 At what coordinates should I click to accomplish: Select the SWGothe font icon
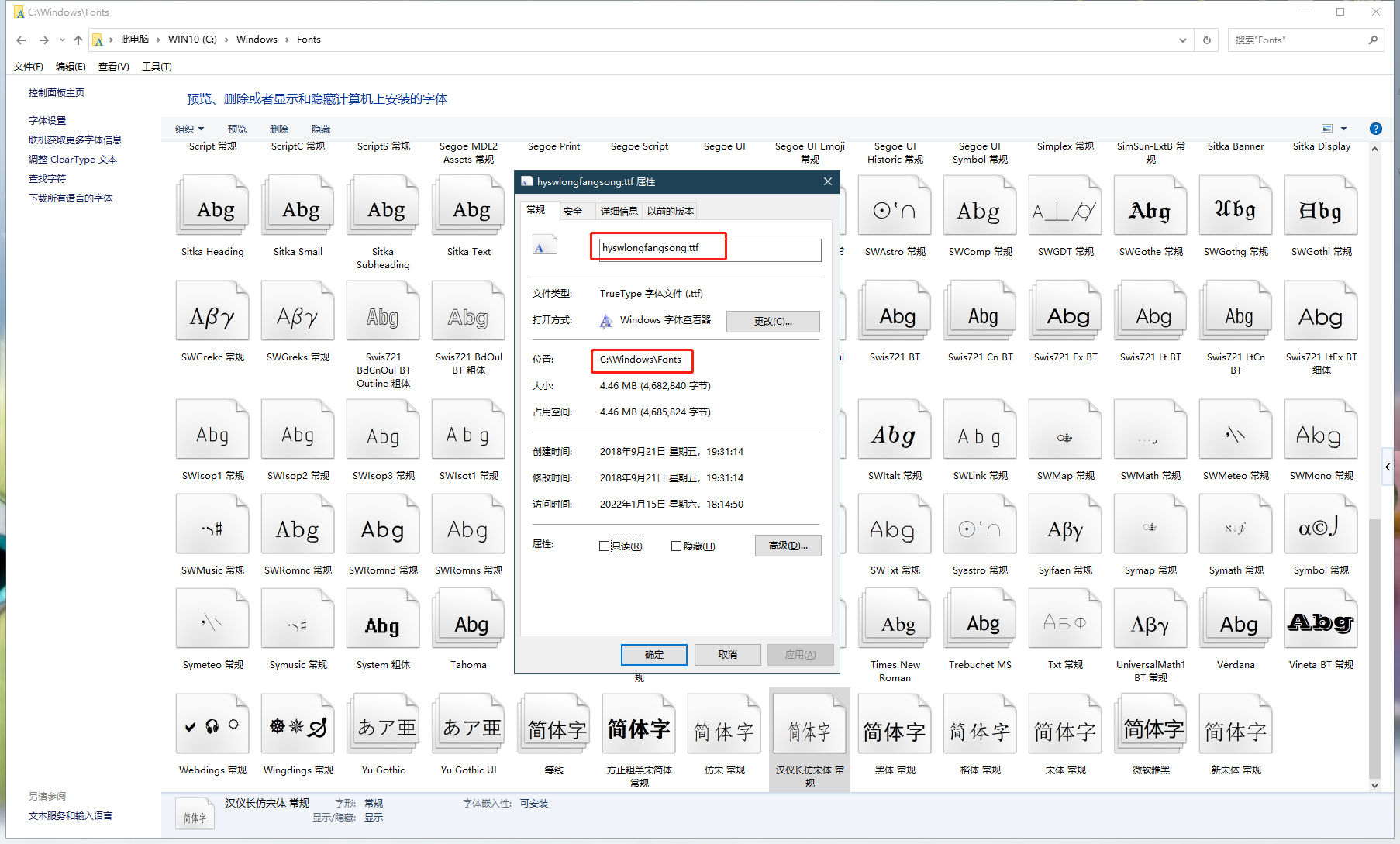(1150, 205)
